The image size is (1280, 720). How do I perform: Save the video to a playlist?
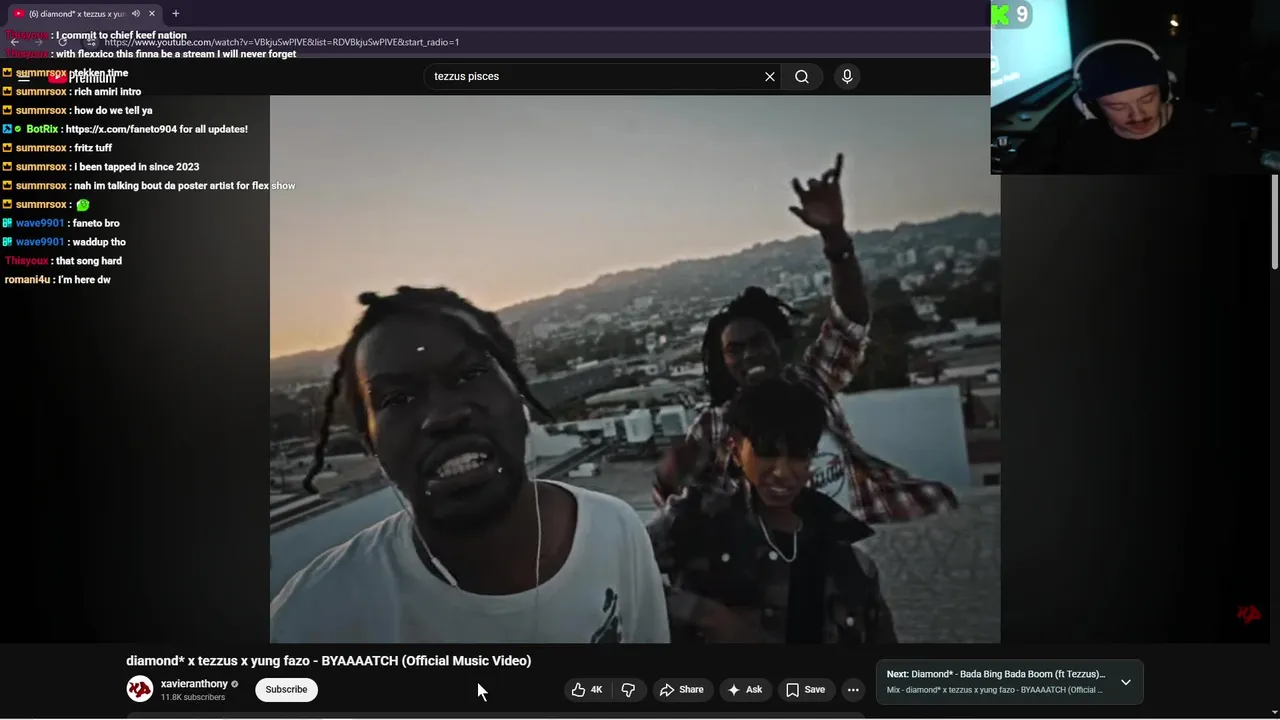point(805,689)
